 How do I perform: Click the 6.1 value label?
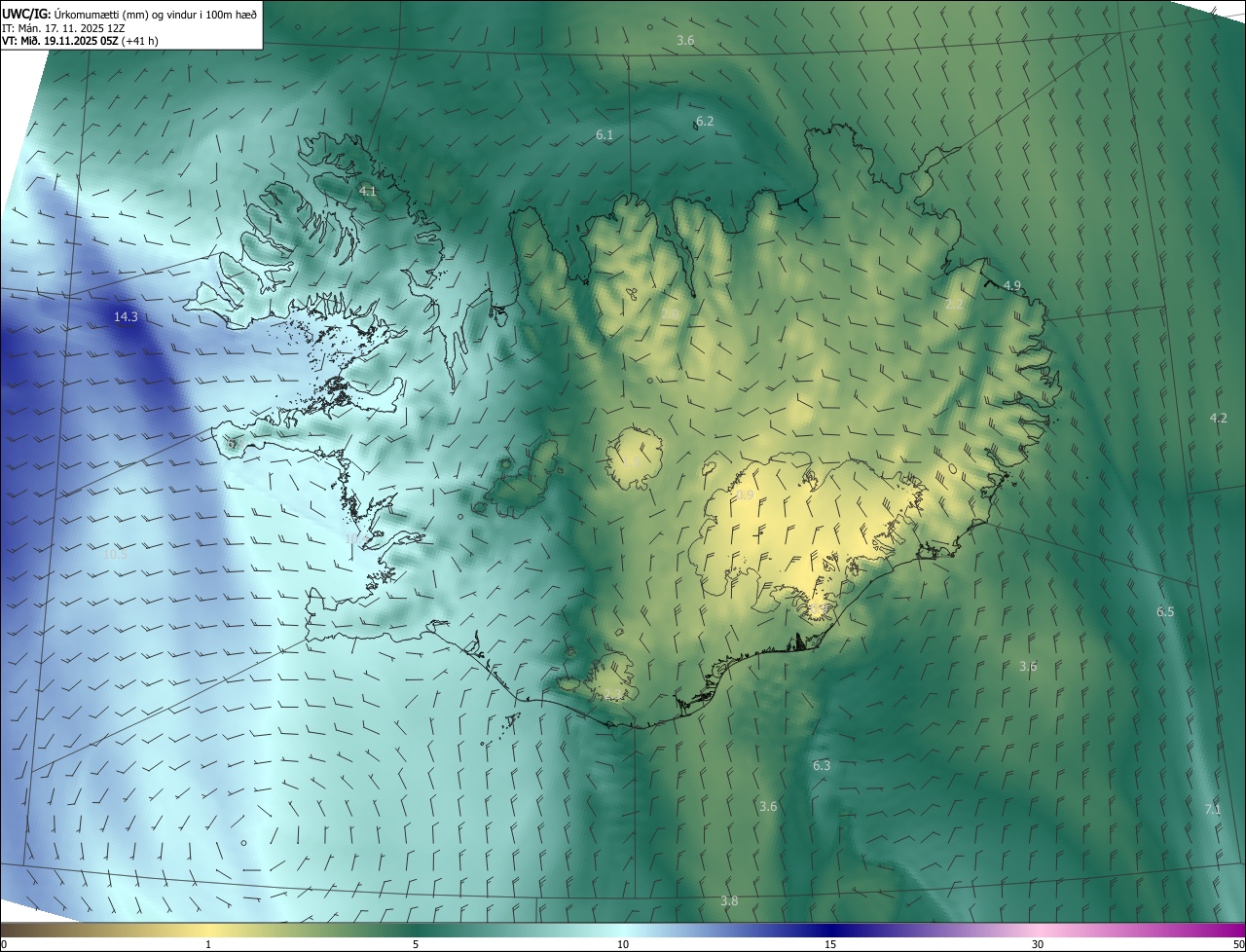coord(605,134)
